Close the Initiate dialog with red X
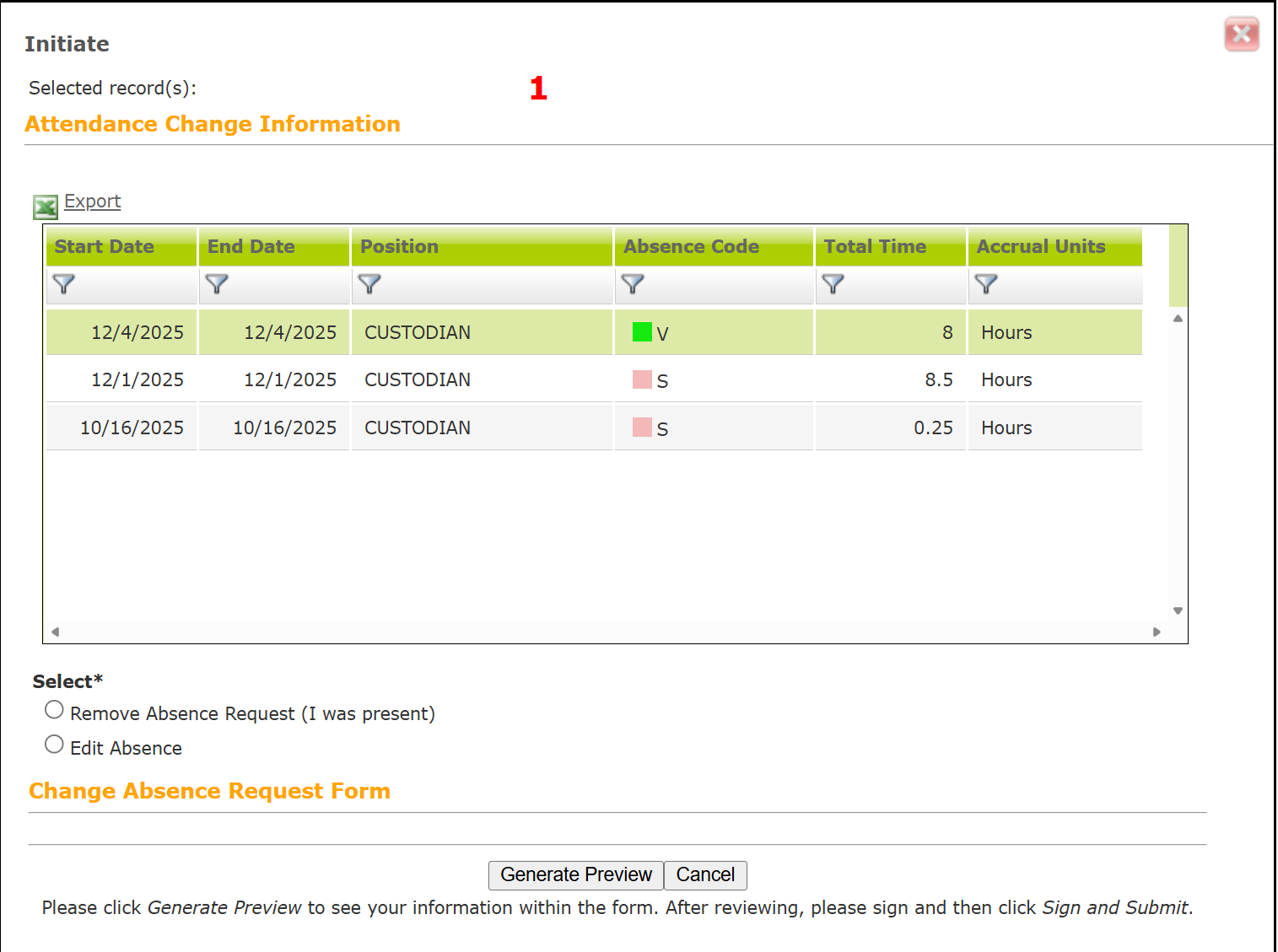The width and height of the screenshot is (1278, 952). tap(1241, 35)
